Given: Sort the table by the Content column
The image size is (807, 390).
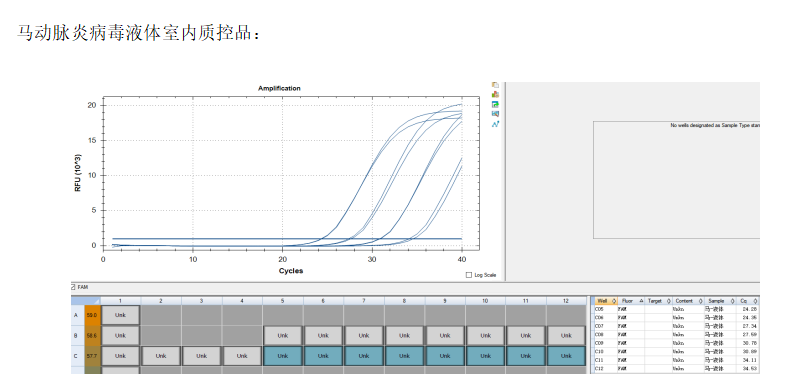Looking at the screenshot, I should point(688,300).
